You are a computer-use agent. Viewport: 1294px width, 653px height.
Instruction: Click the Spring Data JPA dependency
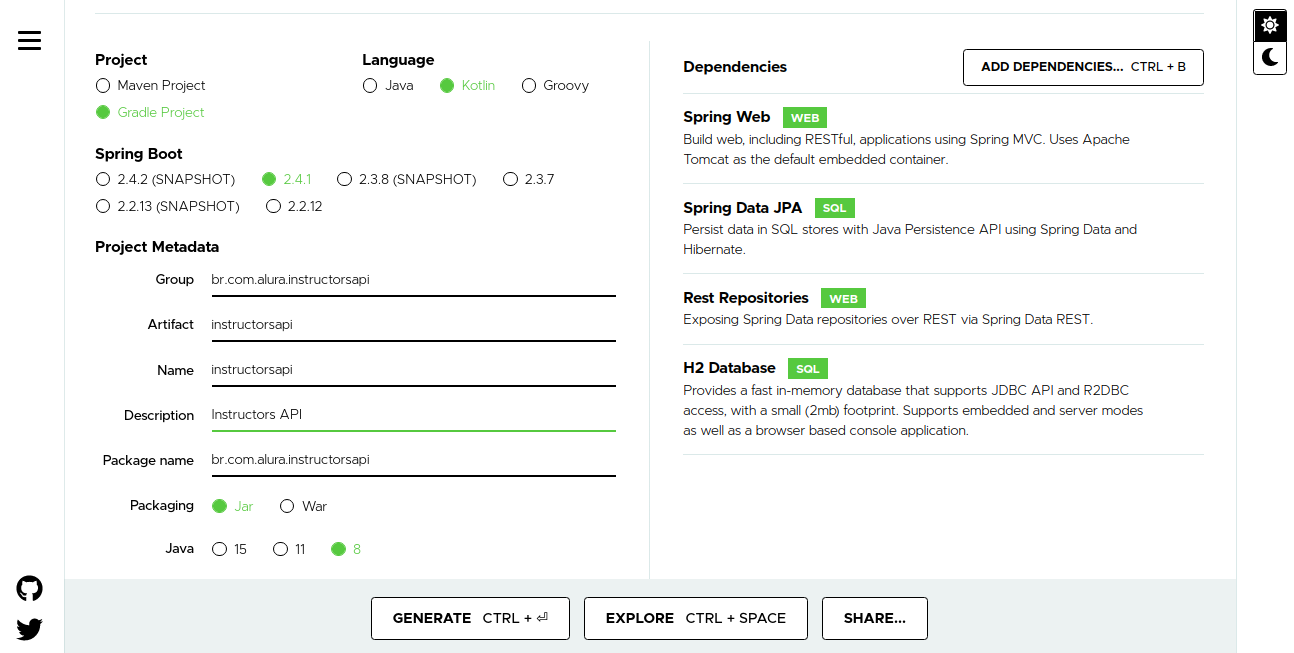742,208
